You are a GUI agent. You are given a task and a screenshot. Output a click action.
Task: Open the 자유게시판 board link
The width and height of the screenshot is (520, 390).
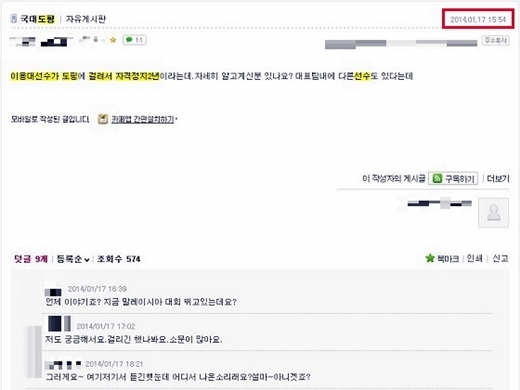[x=86, y=19]
